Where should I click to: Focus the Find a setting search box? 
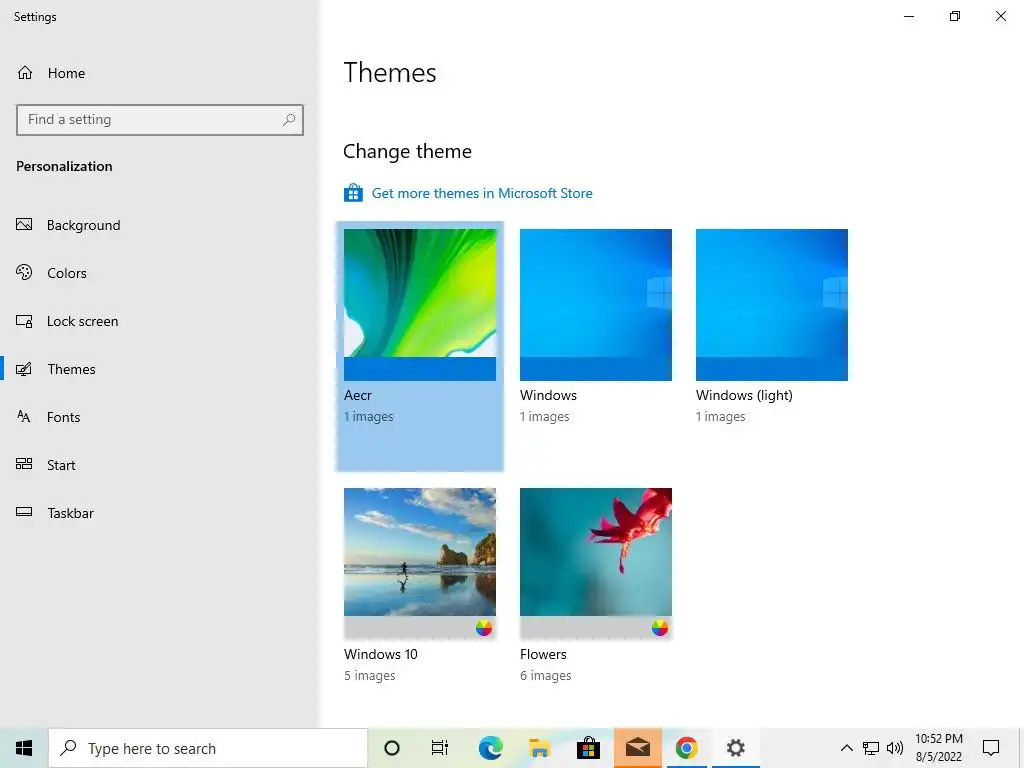[160, 120]
